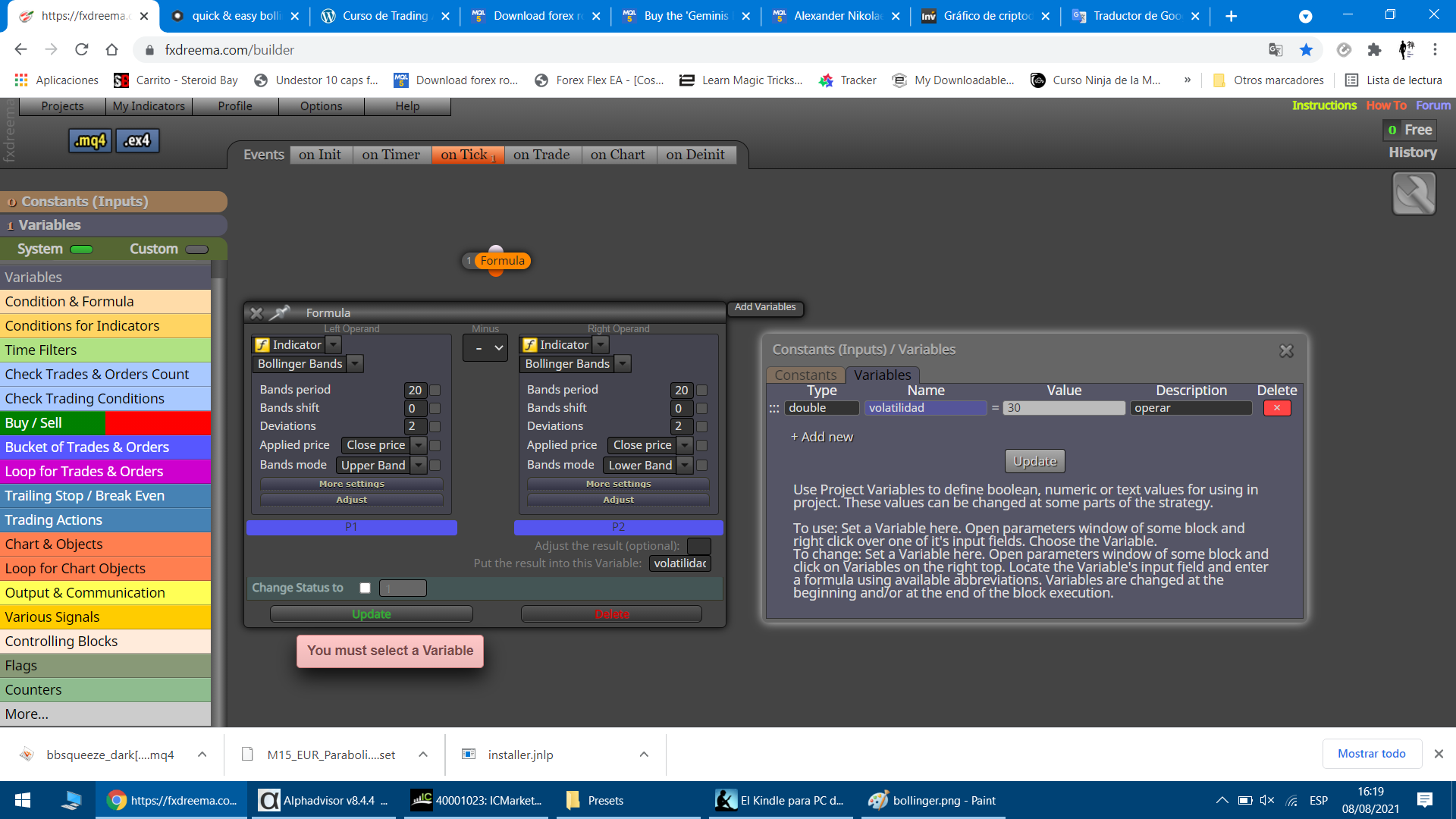This screenshot has height=819, width=1456.
Task: Open the tools wrench icon panel
Action: pos(1414,193)
